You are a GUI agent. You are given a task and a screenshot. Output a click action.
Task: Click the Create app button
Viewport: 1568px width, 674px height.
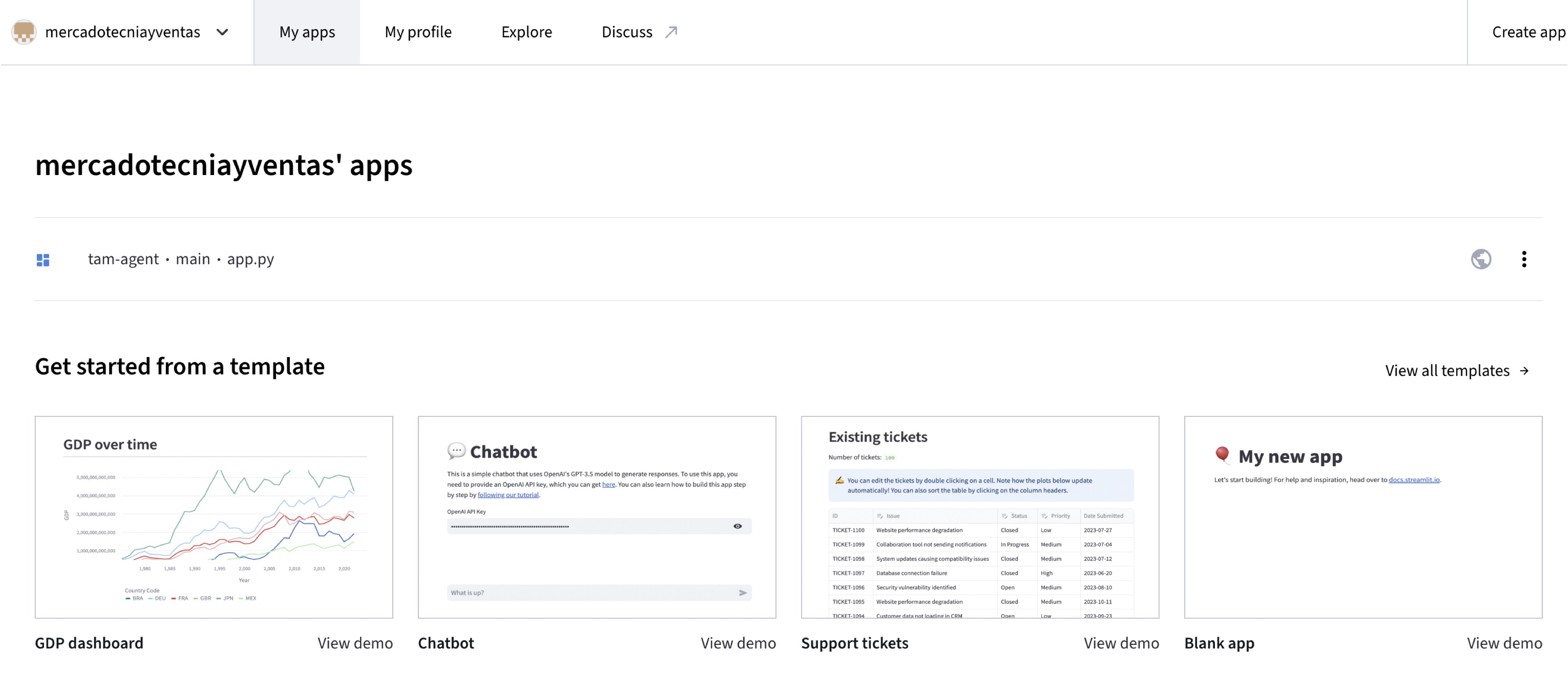pyautogui.click(x=1528, y=32)
